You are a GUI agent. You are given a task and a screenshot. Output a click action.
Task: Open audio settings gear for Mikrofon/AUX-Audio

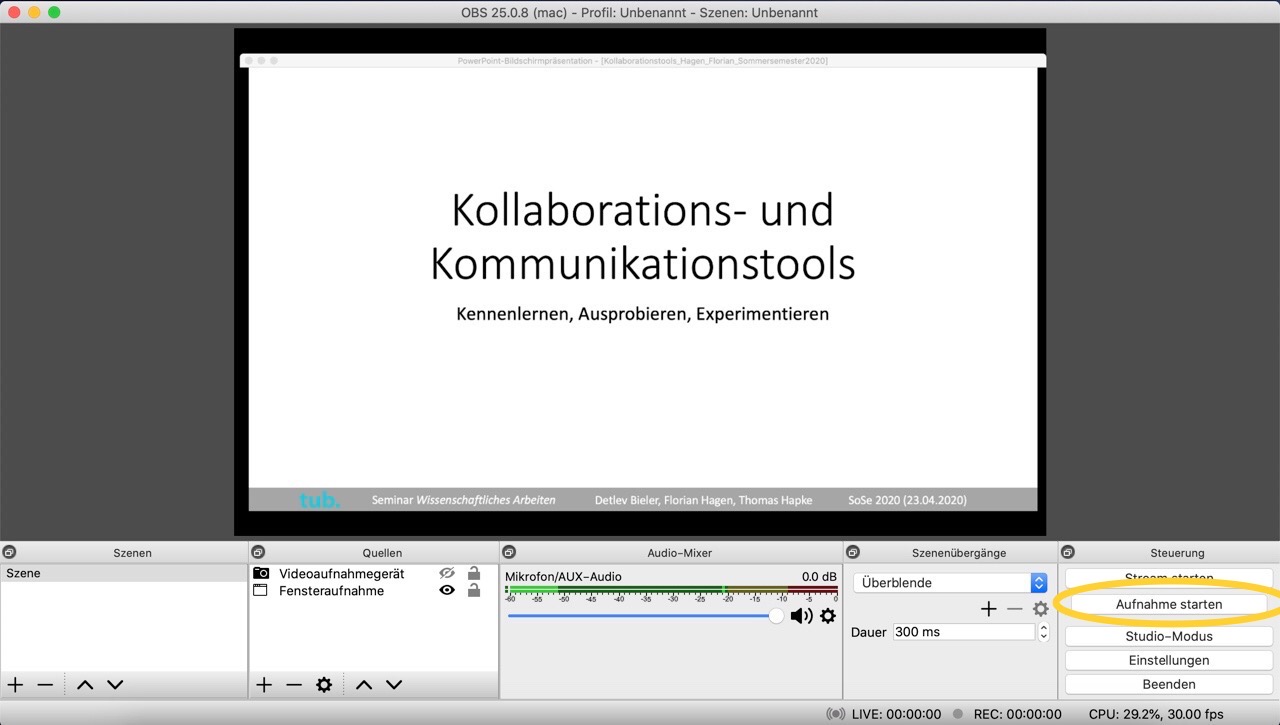tap(828, 616)
